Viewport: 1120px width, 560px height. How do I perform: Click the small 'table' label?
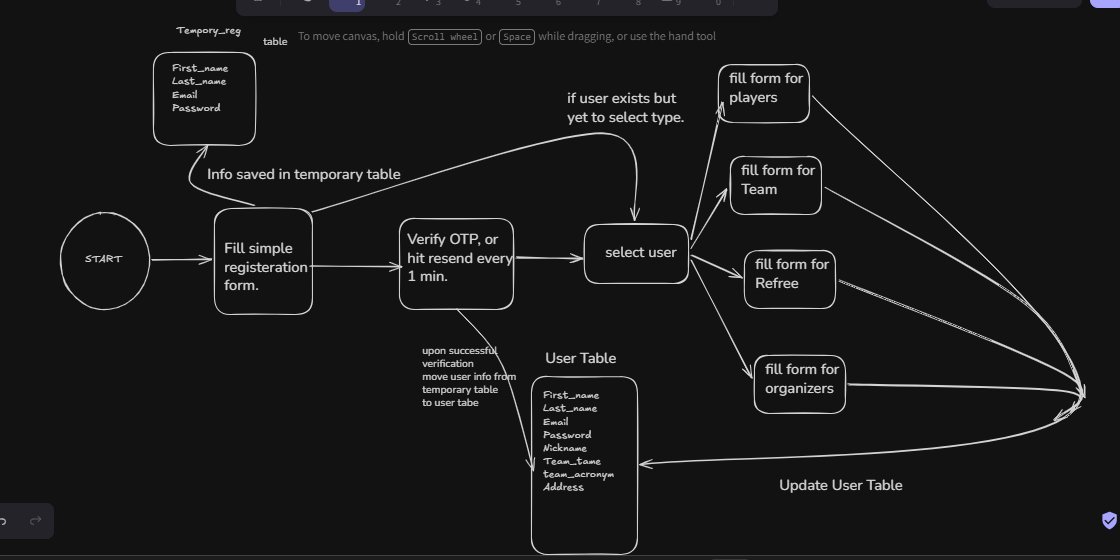[275, 42]
